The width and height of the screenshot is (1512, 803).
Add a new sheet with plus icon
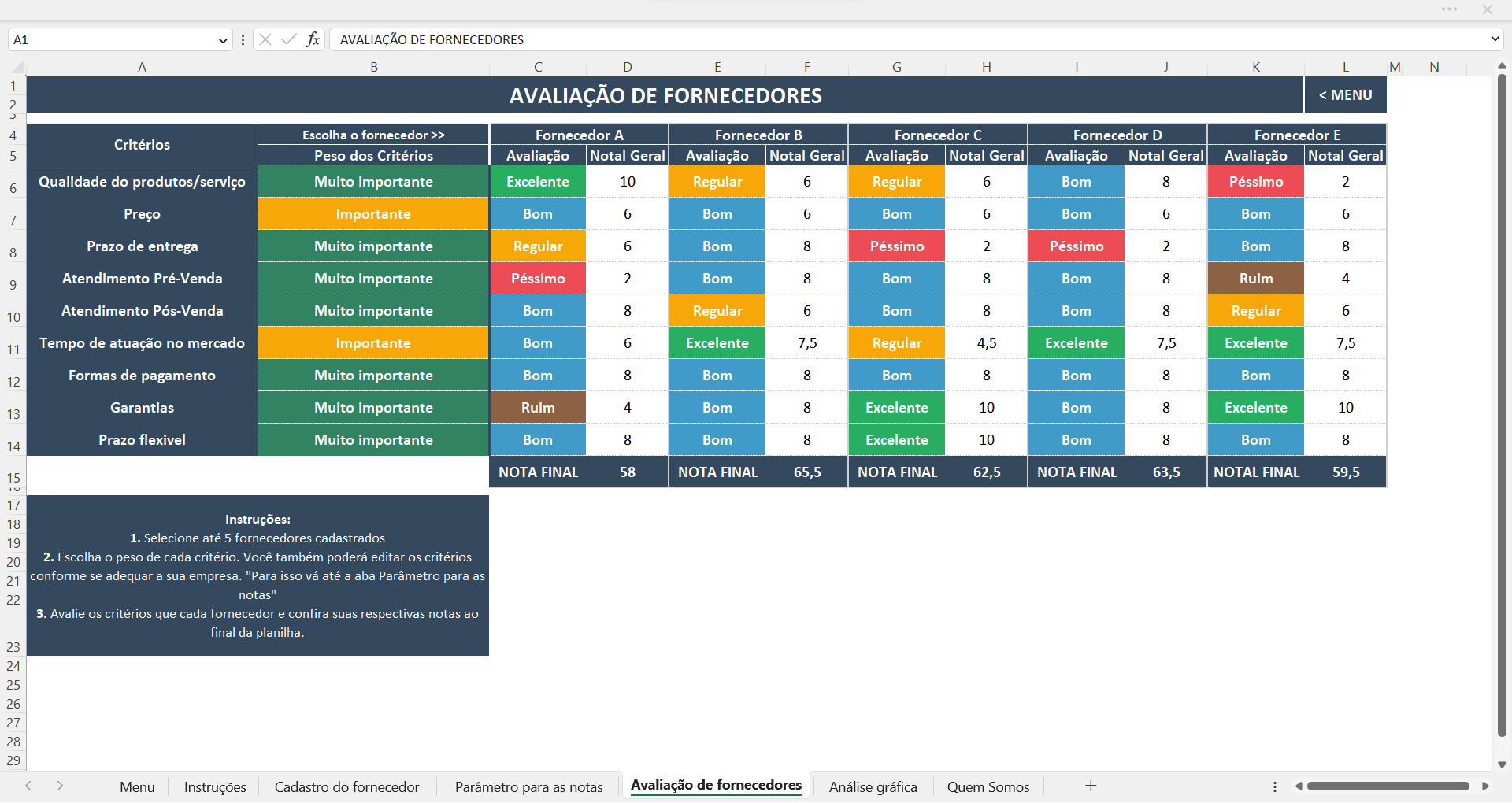click(x=1091, y=786)
